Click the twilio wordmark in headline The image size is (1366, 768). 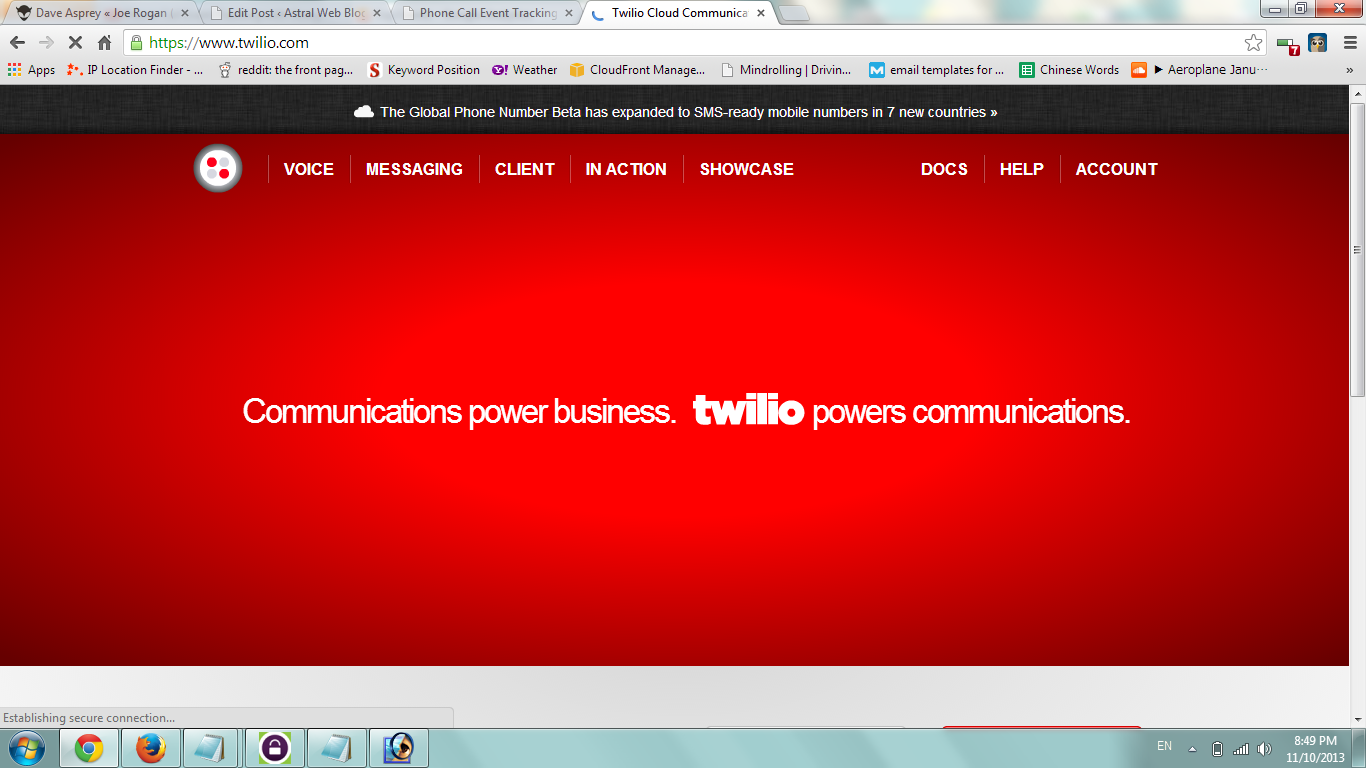(x=749, y=410)
